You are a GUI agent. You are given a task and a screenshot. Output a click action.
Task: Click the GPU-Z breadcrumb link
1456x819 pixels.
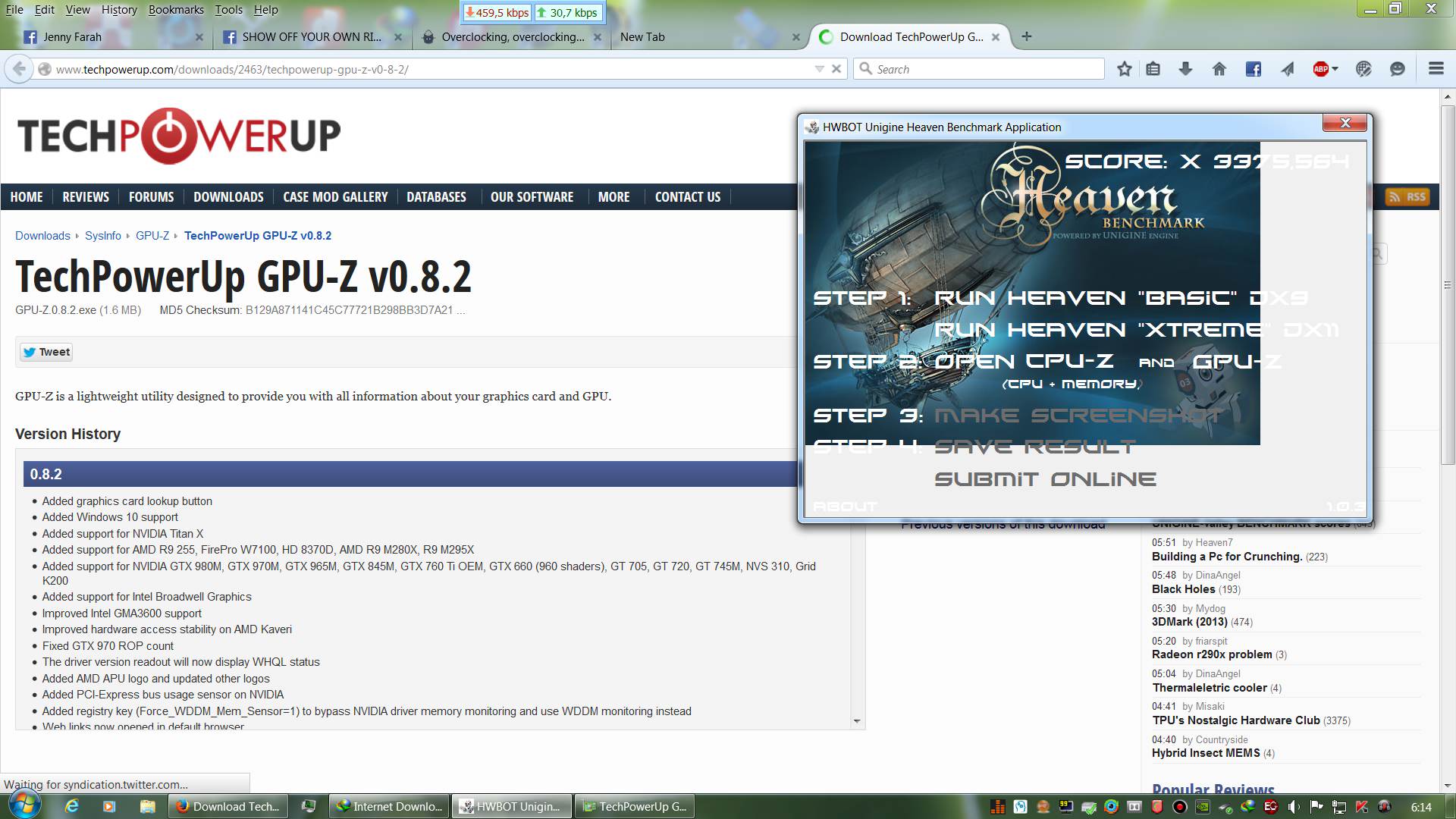click(x=152, y=236)
